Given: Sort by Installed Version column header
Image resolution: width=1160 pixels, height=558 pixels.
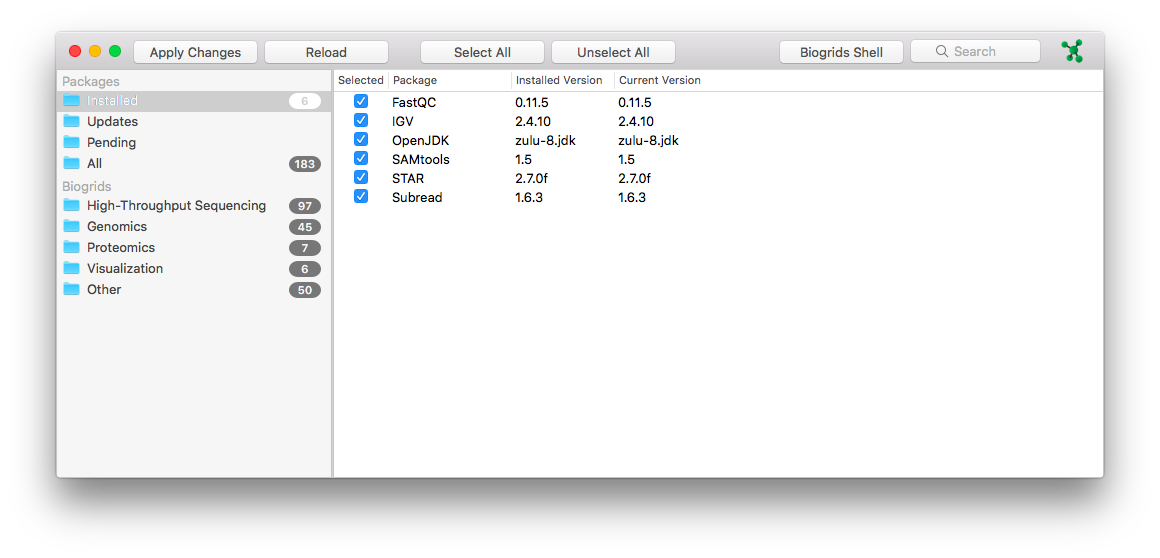Looking at the screenshot, I should pos(560,80).
